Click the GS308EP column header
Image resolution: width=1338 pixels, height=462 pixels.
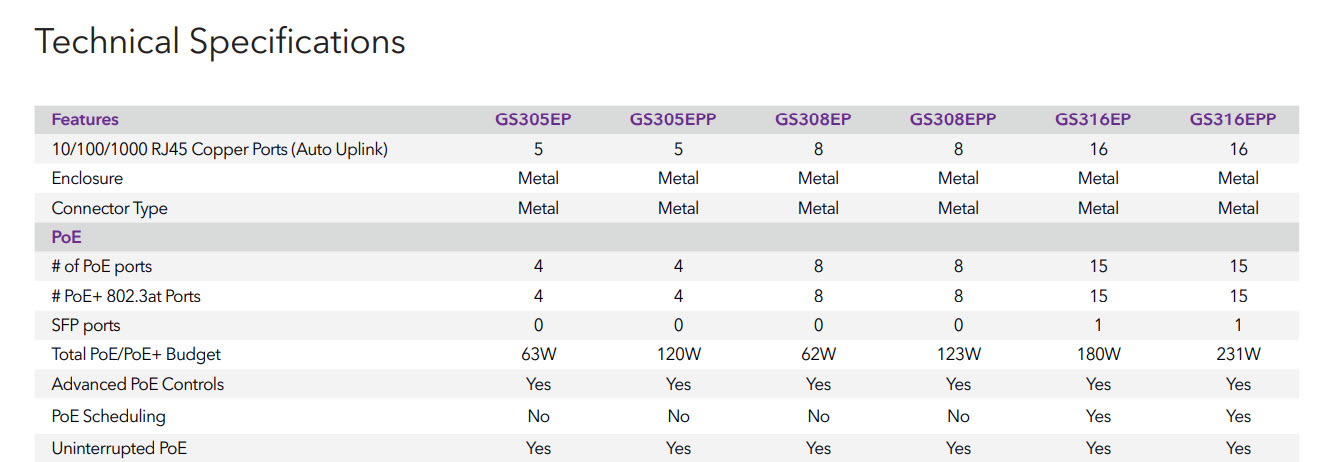(813, 120)
